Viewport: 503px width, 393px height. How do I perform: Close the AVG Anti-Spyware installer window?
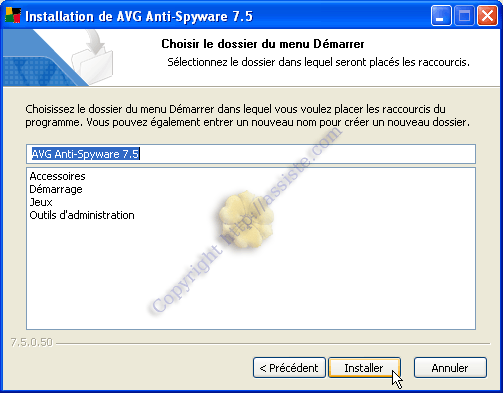click(x=487, y=16)
